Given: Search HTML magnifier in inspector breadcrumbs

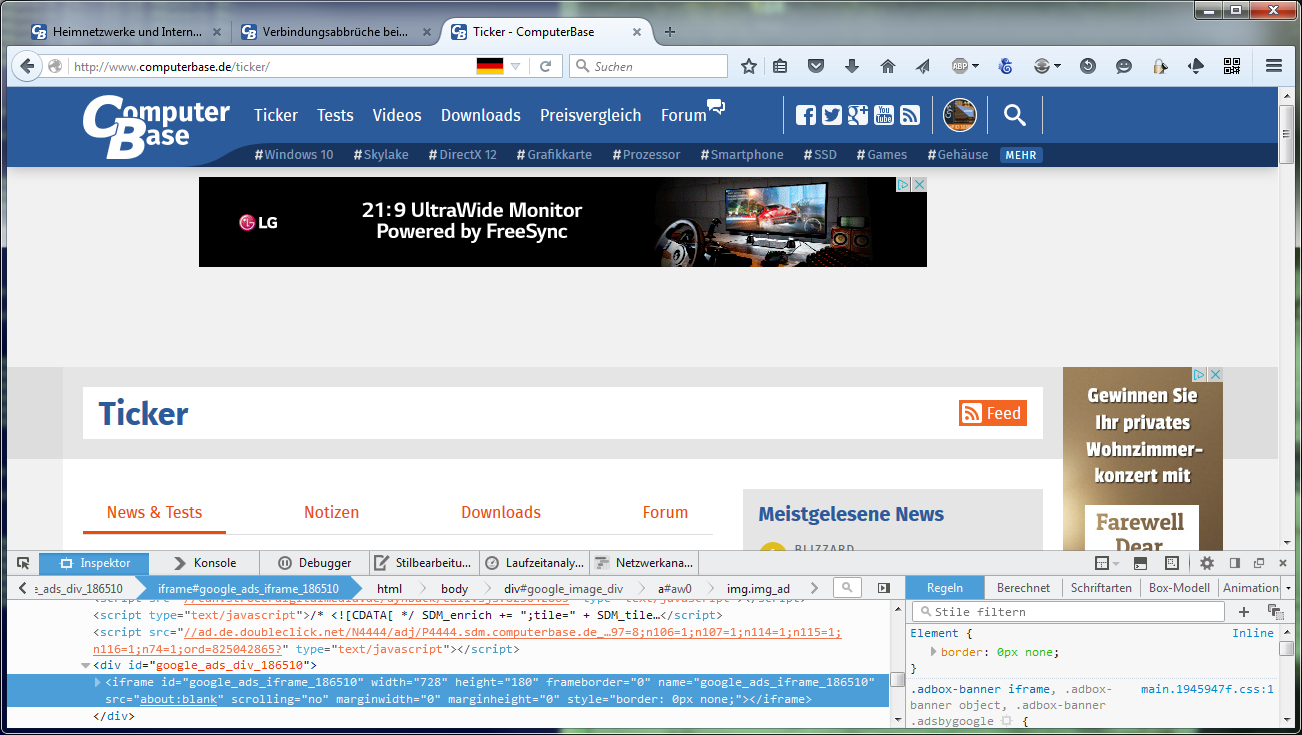Looking at the screenshot, I should (846, 588).
